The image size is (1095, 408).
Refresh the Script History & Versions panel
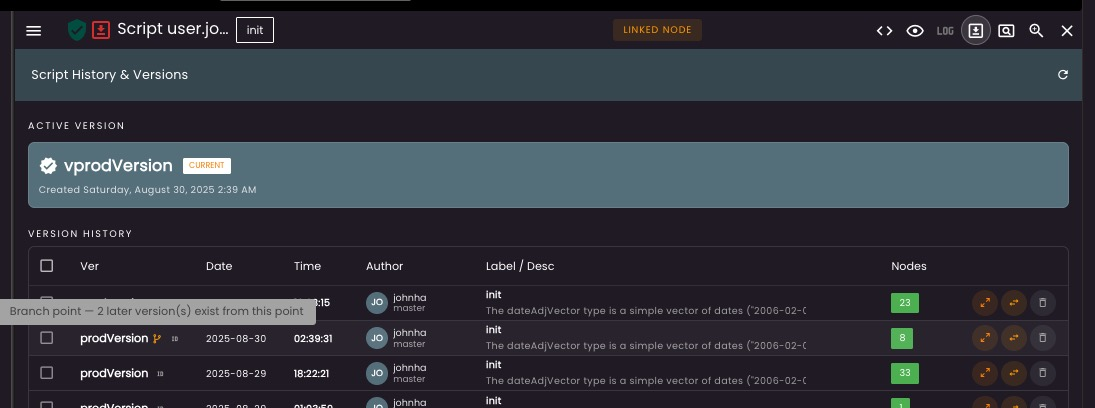[1063, 75]
